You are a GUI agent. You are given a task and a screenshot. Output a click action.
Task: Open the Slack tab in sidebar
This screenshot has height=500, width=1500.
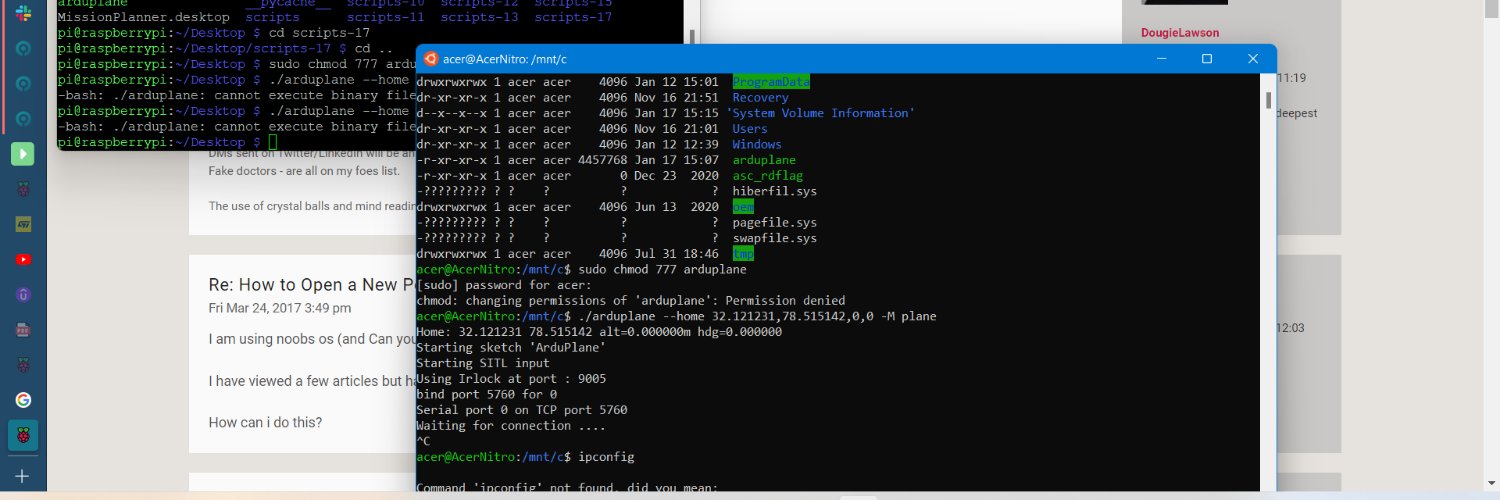pyautogui.click(x=22, y=12)
